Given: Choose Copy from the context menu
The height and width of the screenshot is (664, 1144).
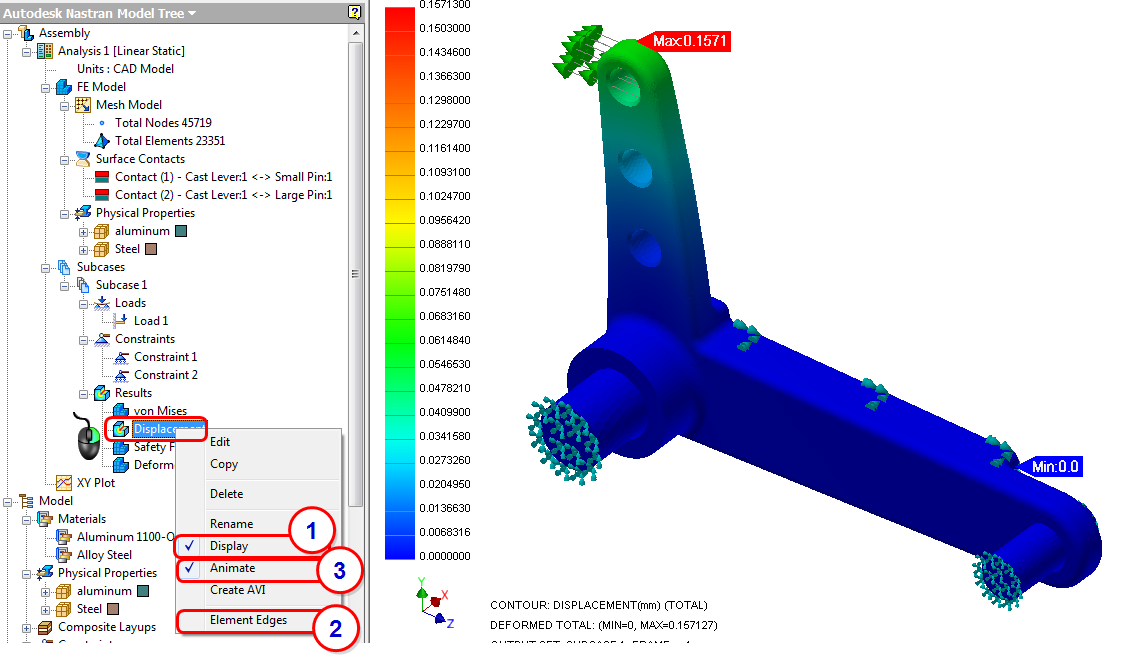Looking at the screenshot, I should (224, 464).
